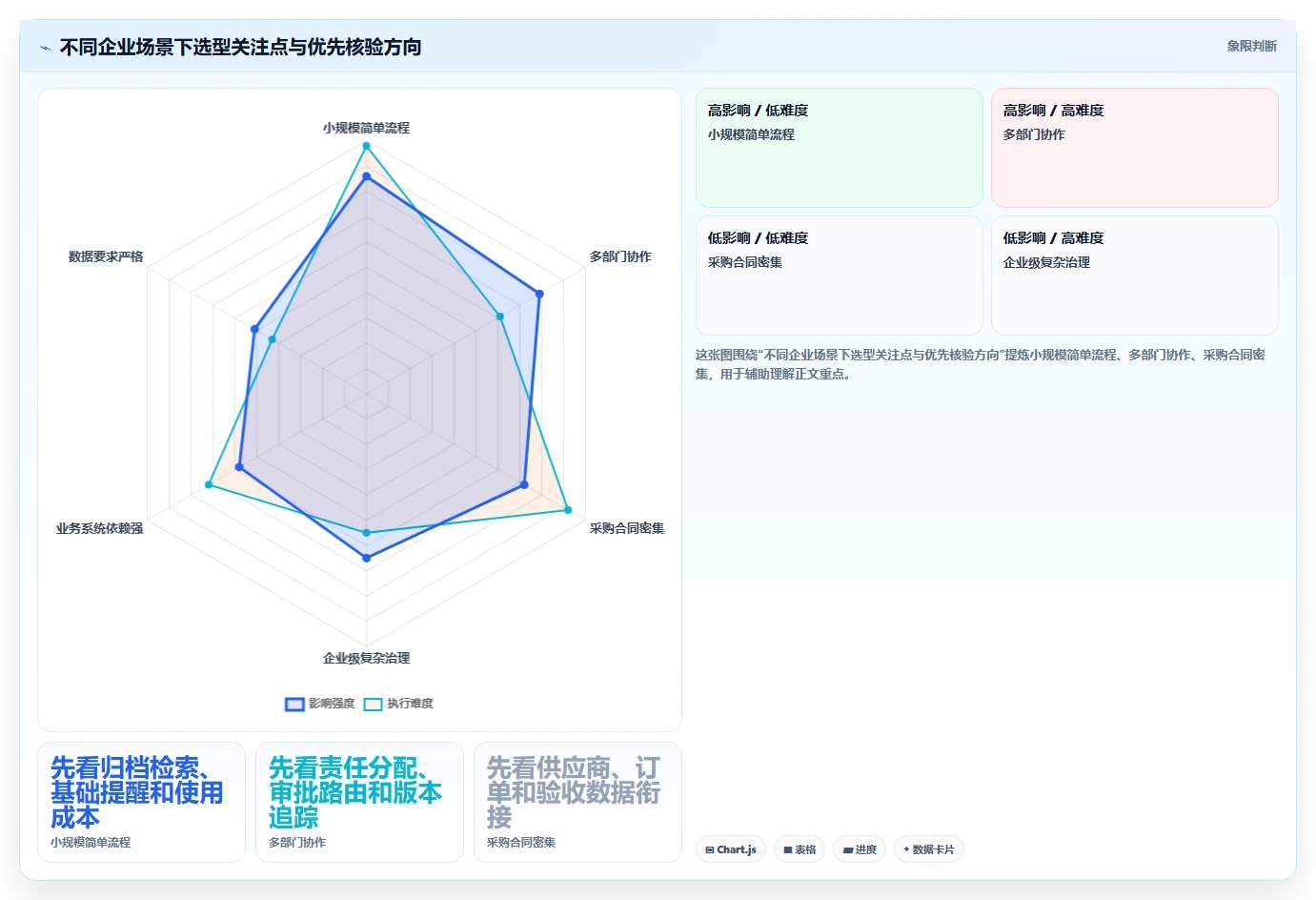Select 执行难度 point on 数据要求严格 axis
The height and width of the screenshot is (900, 1316).
tap(272, 339)
